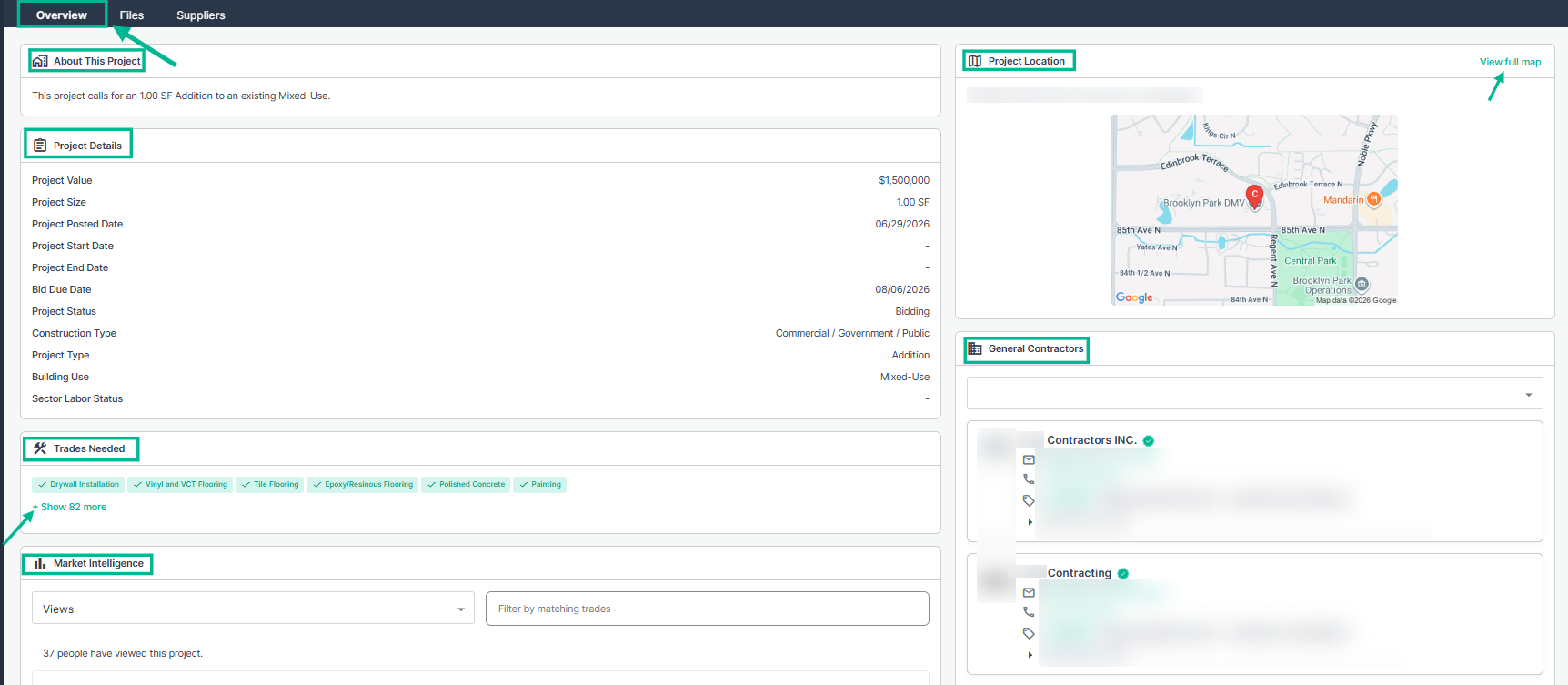Toggle the Tile Flooring trade tag
The width and height of the screenshot is (1568, 685).
coord(270,484)
